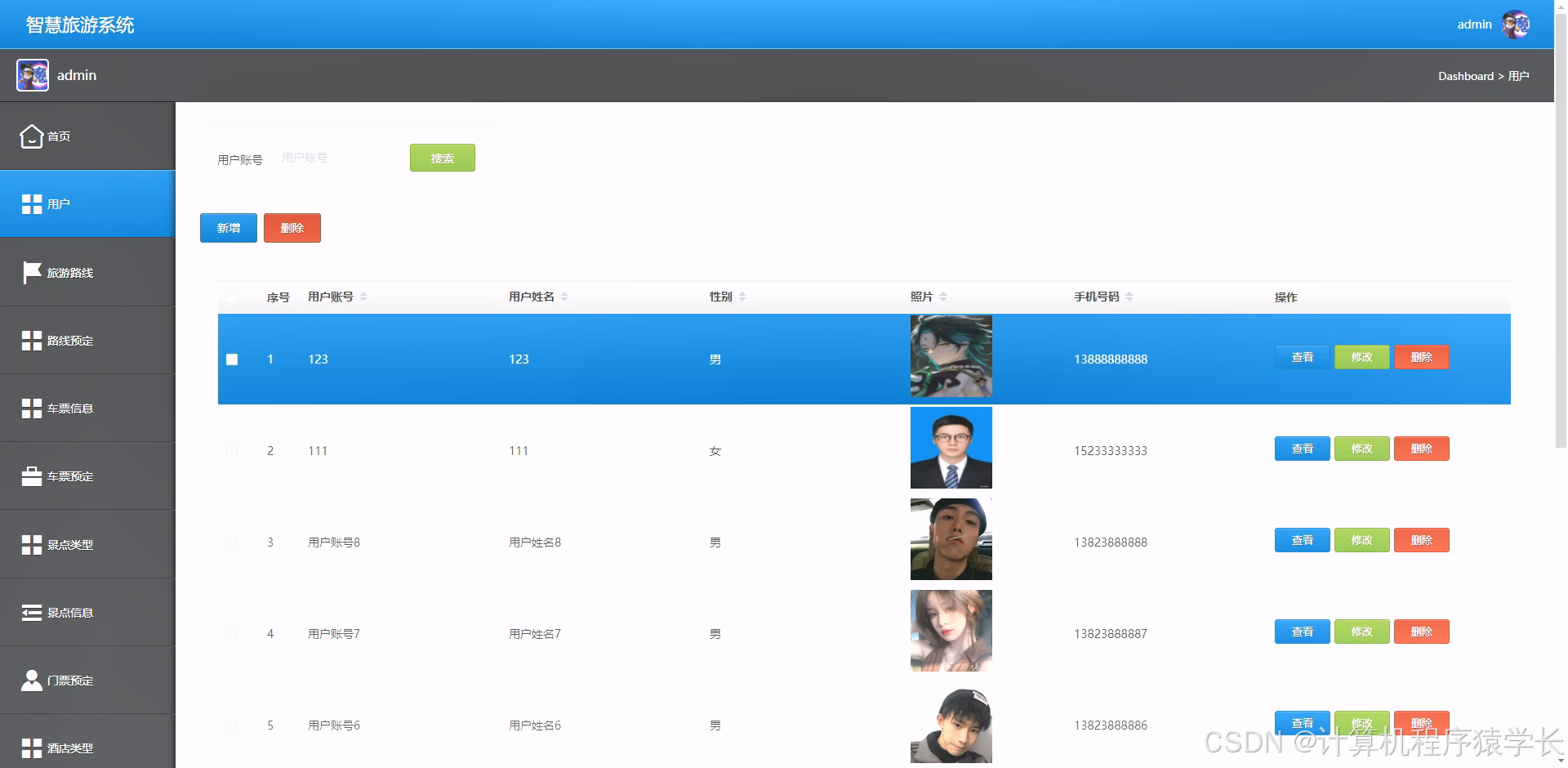Click the flag icon for 旅游路线
The image size is (1568, 768).
coord(32,273)
